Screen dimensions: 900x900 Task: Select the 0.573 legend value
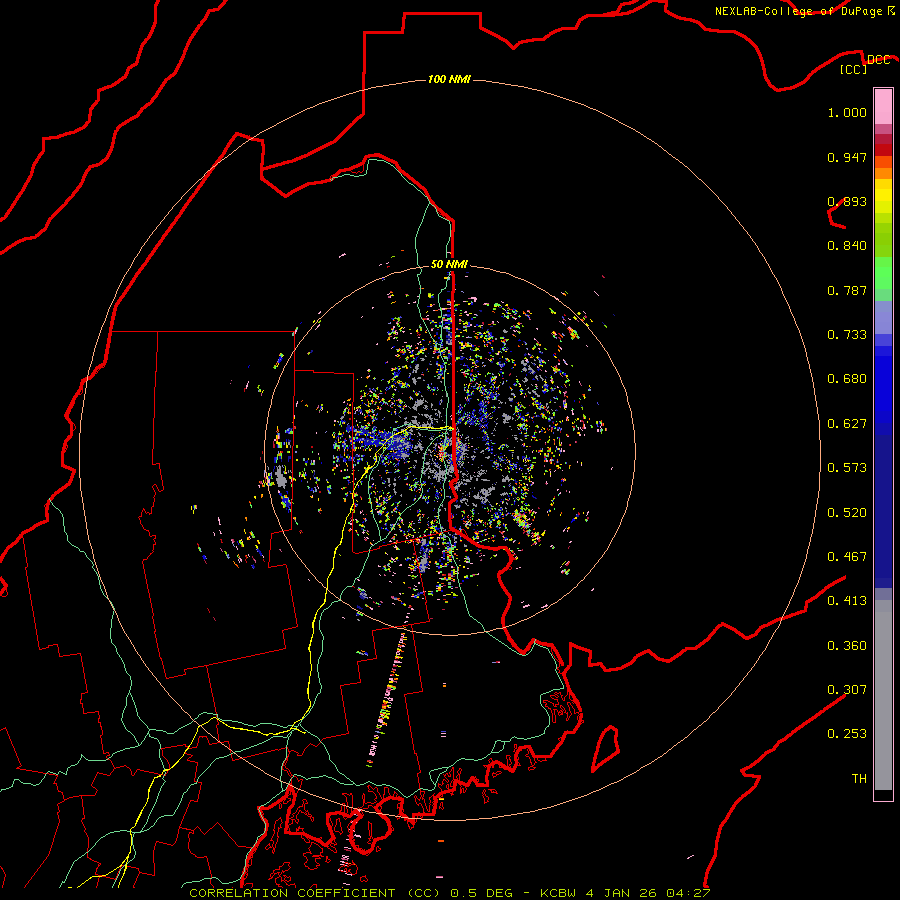[847, 468]
